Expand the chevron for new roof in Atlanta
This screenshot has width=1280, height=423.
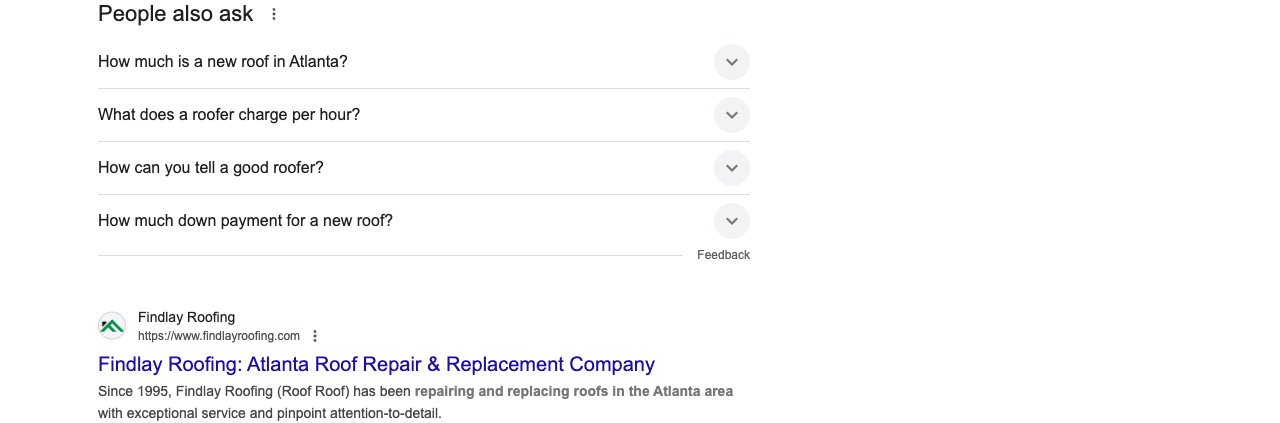coord(732,62)
